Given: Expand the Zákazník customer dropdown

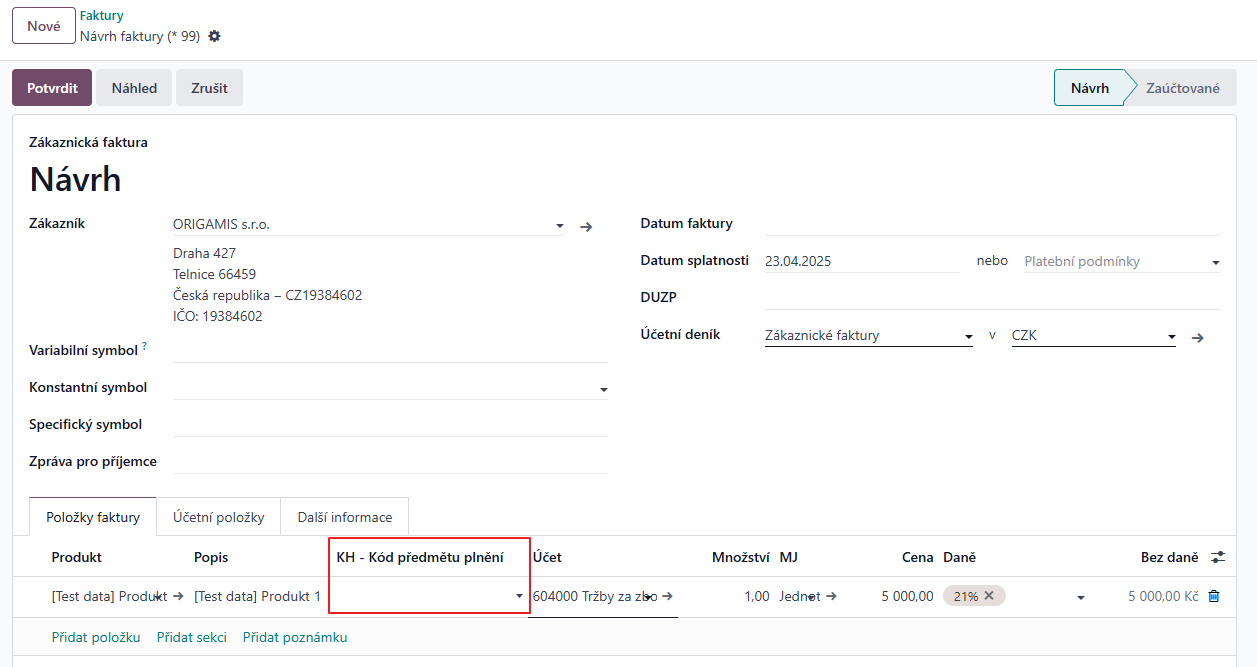Looking at the screenshot, I should click(560, 227).
